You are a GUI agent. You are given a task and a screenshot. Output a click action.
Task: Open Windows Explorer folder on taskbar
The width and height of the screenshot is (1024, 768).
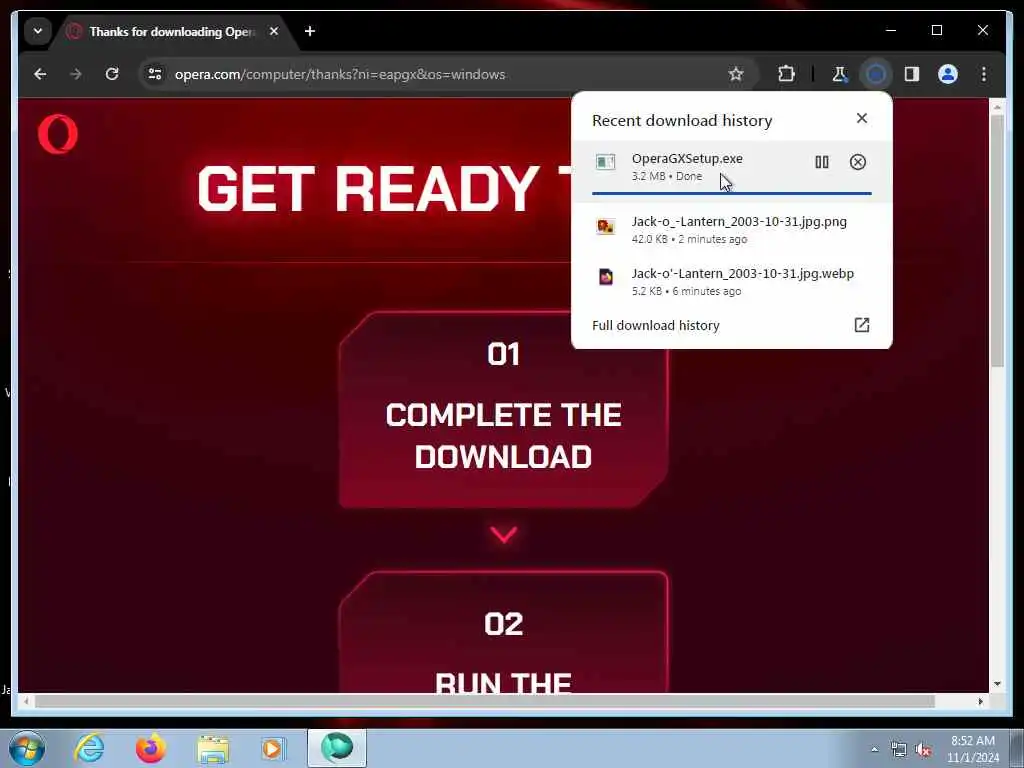213,749
